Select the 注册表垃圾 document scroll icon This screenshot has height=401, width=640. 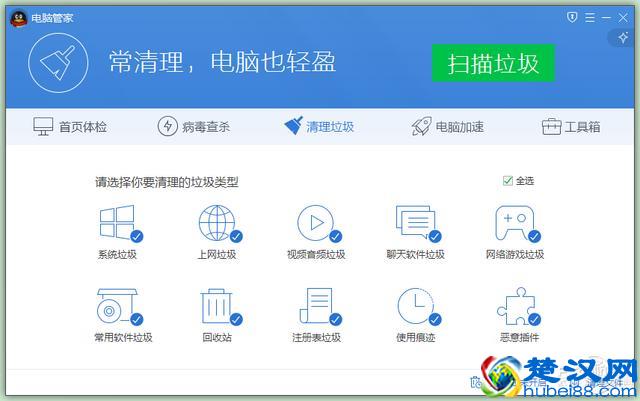[316, 306]
